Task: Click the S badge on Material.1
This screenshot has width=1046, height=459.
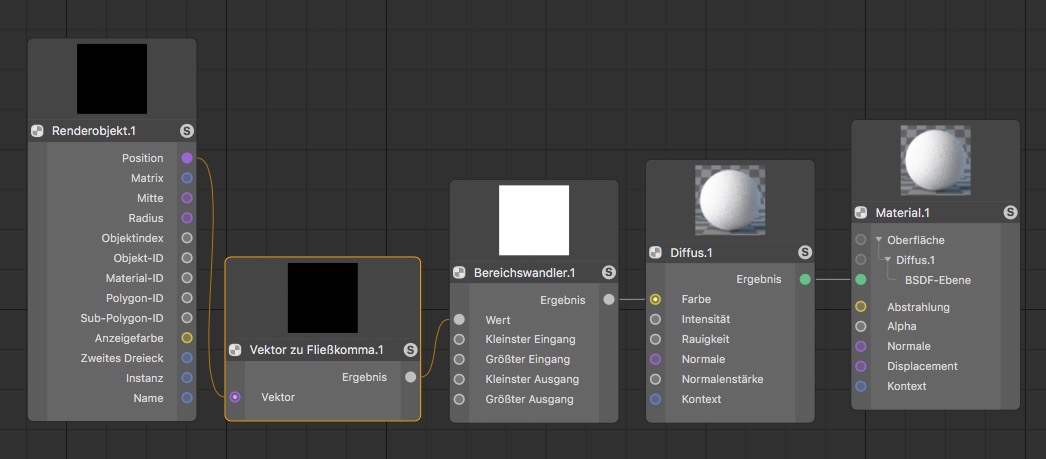Action: coord(1010,213)
